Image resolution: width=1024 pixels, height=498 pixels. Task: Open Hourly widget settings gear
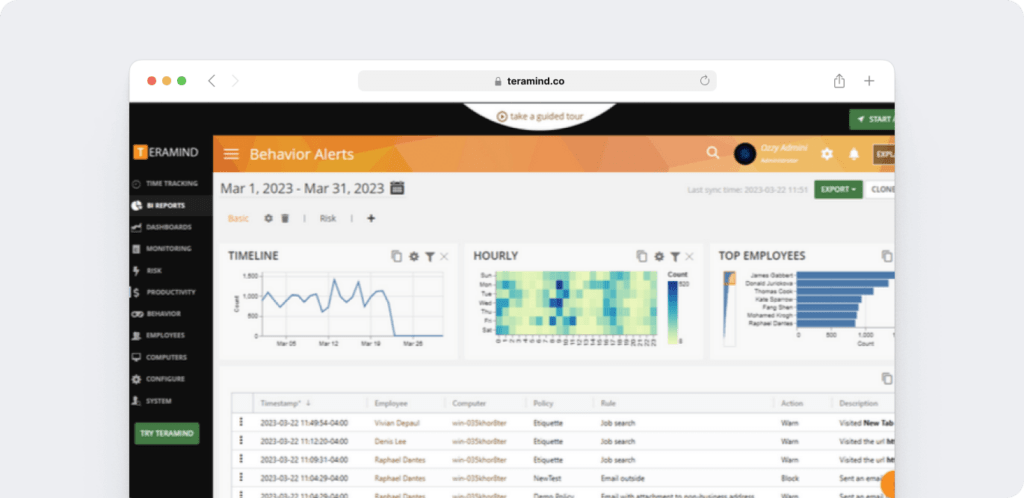coord(659,257)
